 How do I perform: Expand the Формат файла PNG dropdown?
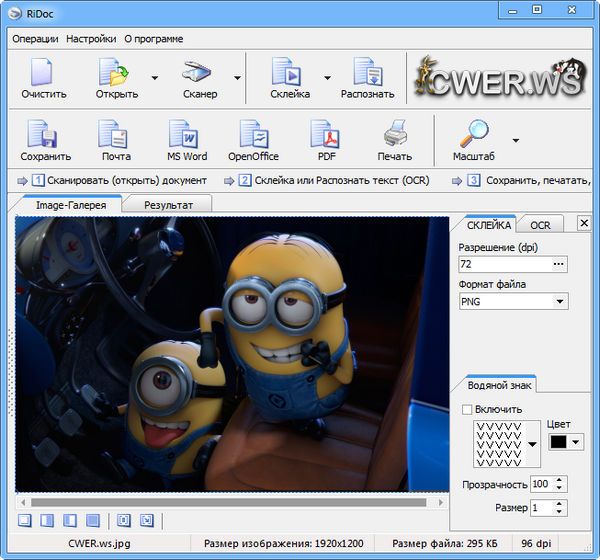[x=559, y=301]
